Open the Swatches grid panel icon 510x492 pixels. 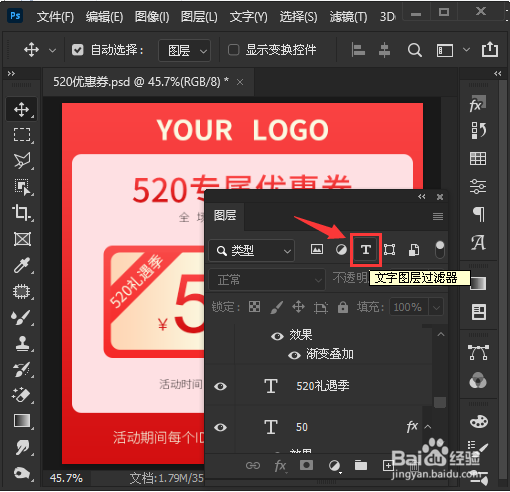pyautogui.click(x=478, y=158)
